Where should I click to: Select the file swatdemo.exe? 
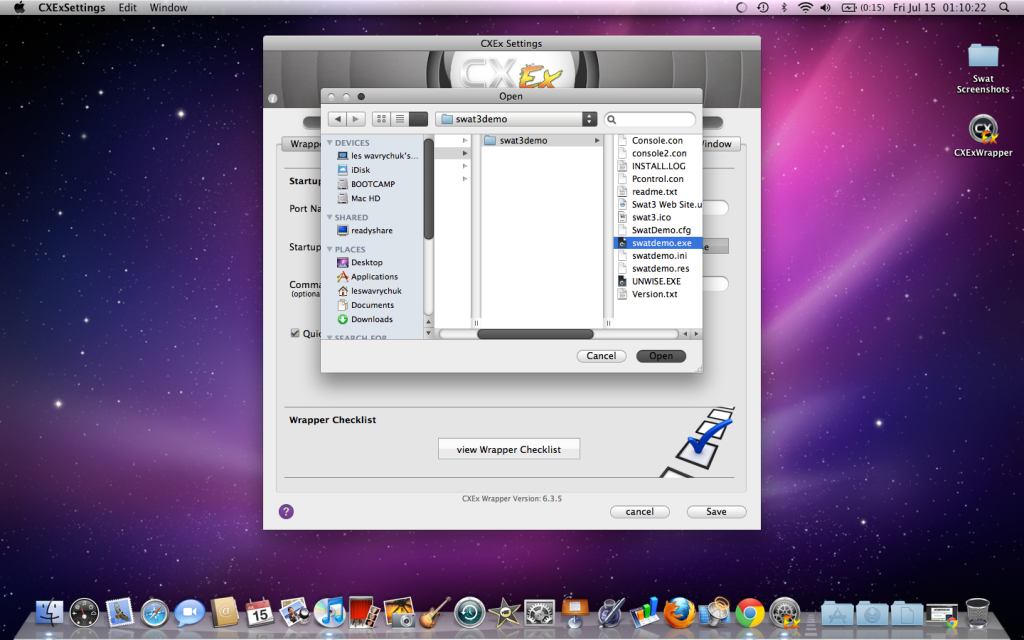click(x=658, y=243)
